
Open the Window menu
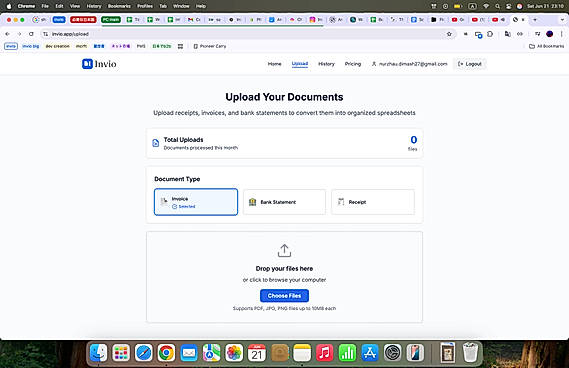[x=181, y=6]
